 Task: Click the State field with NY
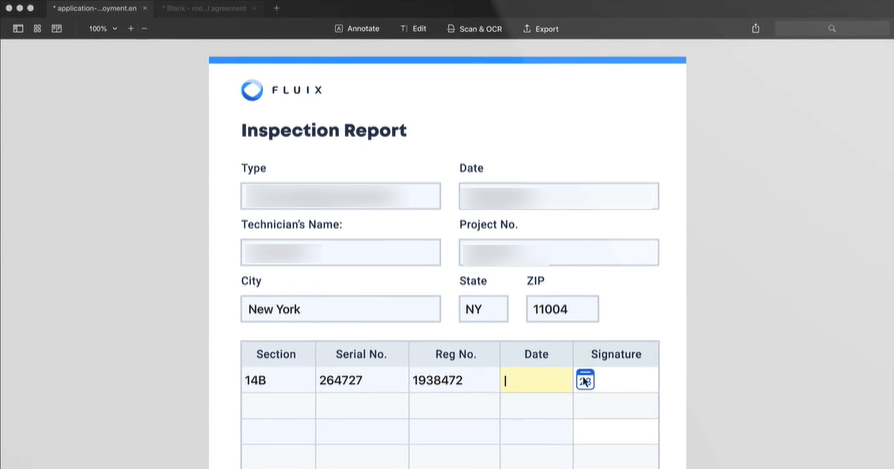[483, 309]
